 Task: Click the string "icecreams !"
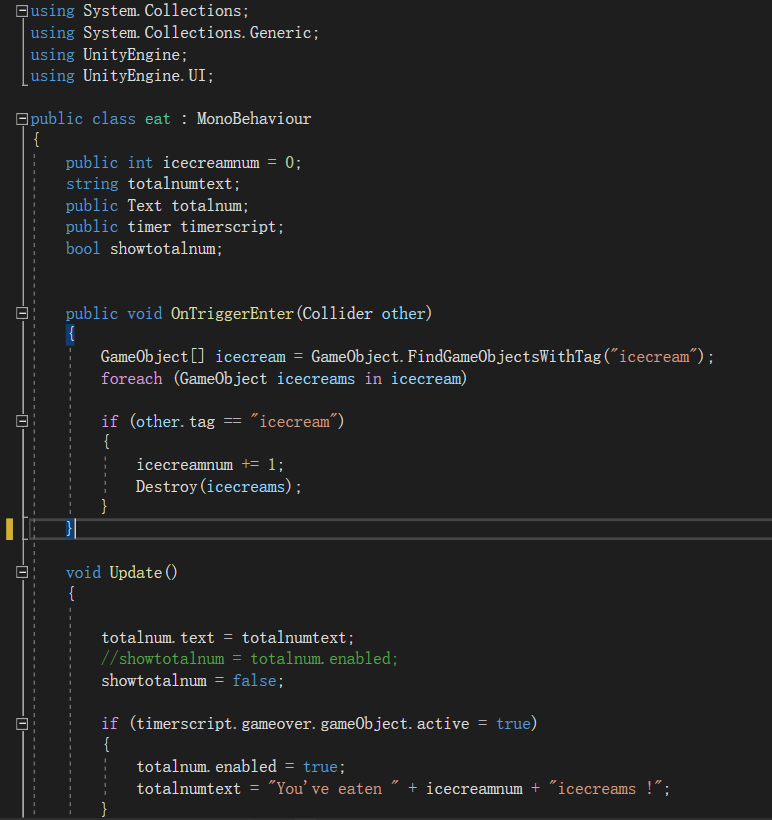[x=606, y=789]
